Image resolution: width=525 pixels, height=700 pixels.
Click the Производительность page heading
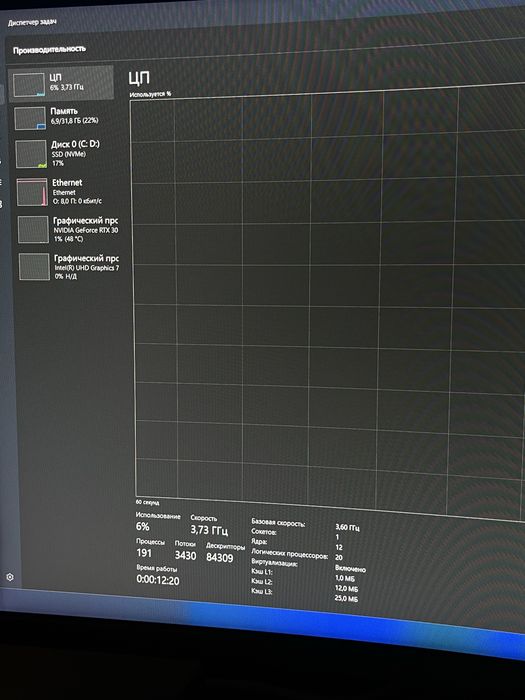pyautogui.click(x=49, y=50)
